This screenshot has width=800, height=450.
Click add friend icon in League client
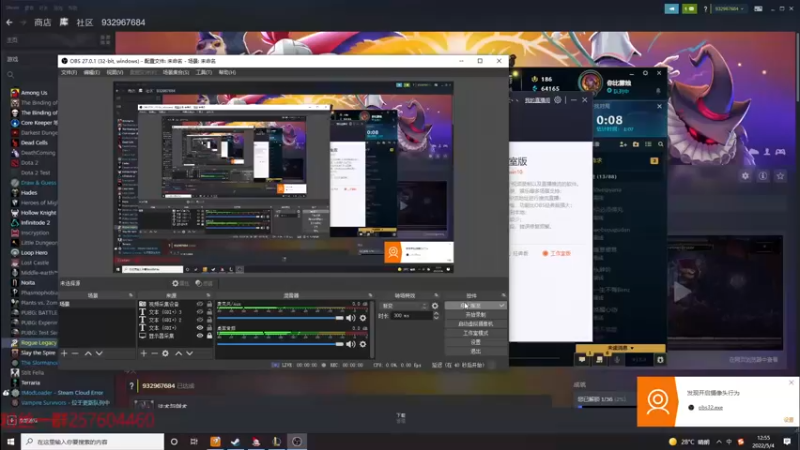(623, 144)
